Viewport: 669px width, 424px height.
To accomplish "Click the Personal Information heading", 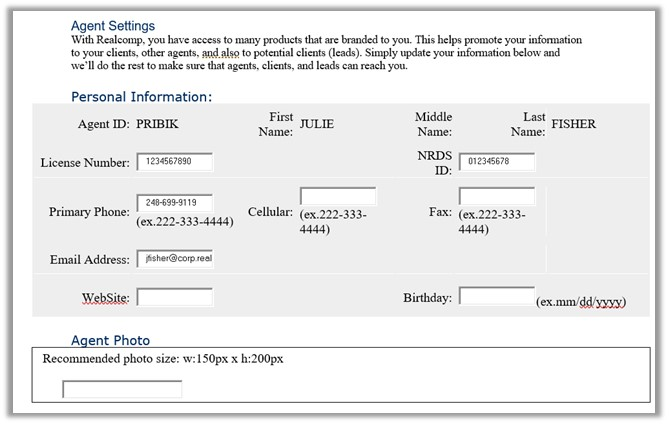I will (141, 97).
